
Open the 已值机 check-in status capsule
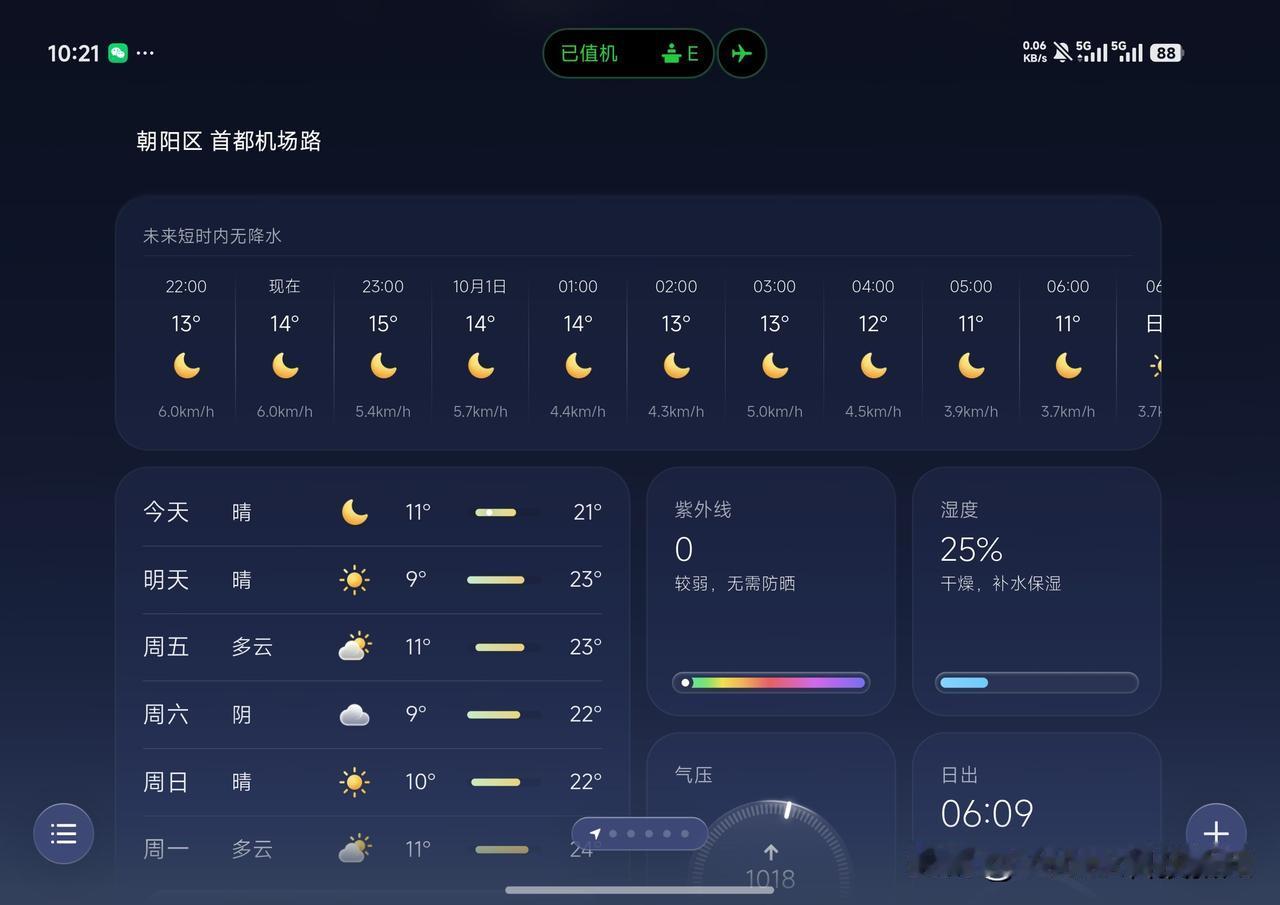(x=628, y=53)
